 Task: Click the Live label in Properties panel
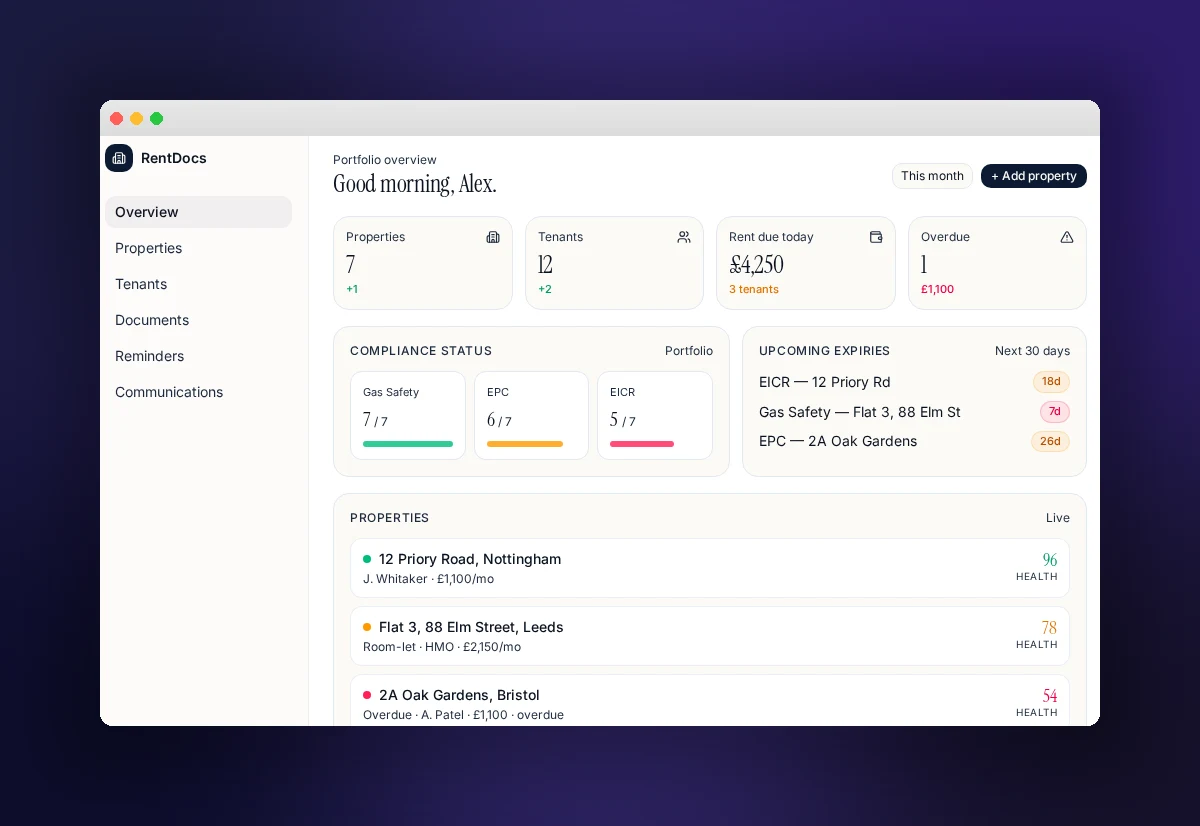[x=1058, y=518]
